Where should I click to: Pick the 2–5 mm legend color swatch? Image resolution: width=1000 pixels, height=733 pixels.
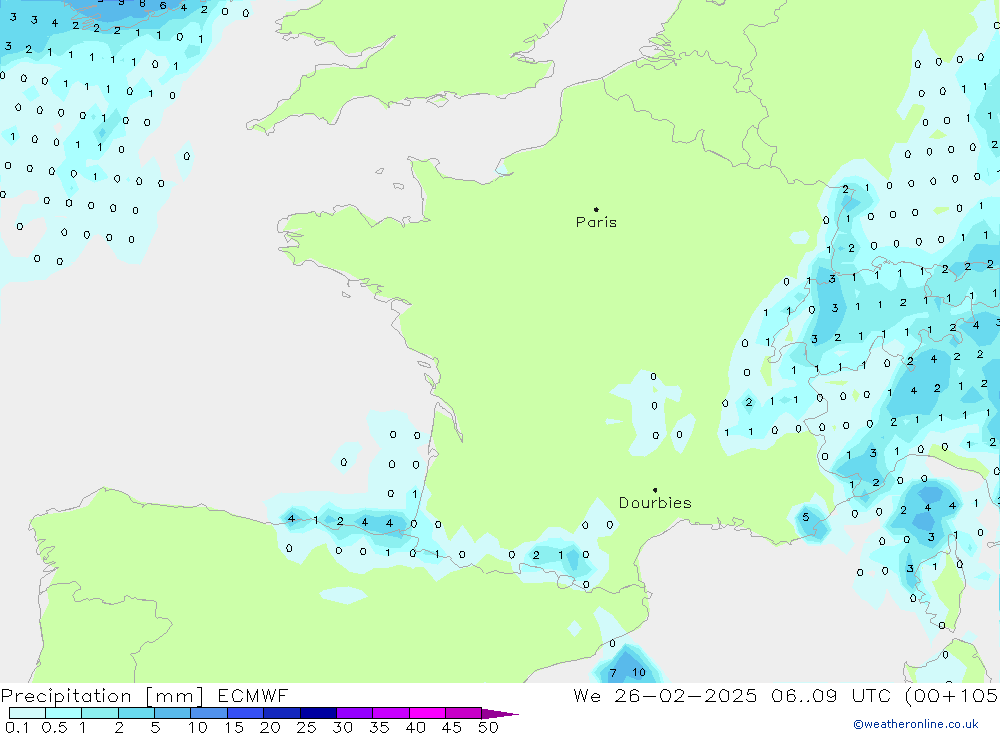pyautogui.click(x=136, y=713)
